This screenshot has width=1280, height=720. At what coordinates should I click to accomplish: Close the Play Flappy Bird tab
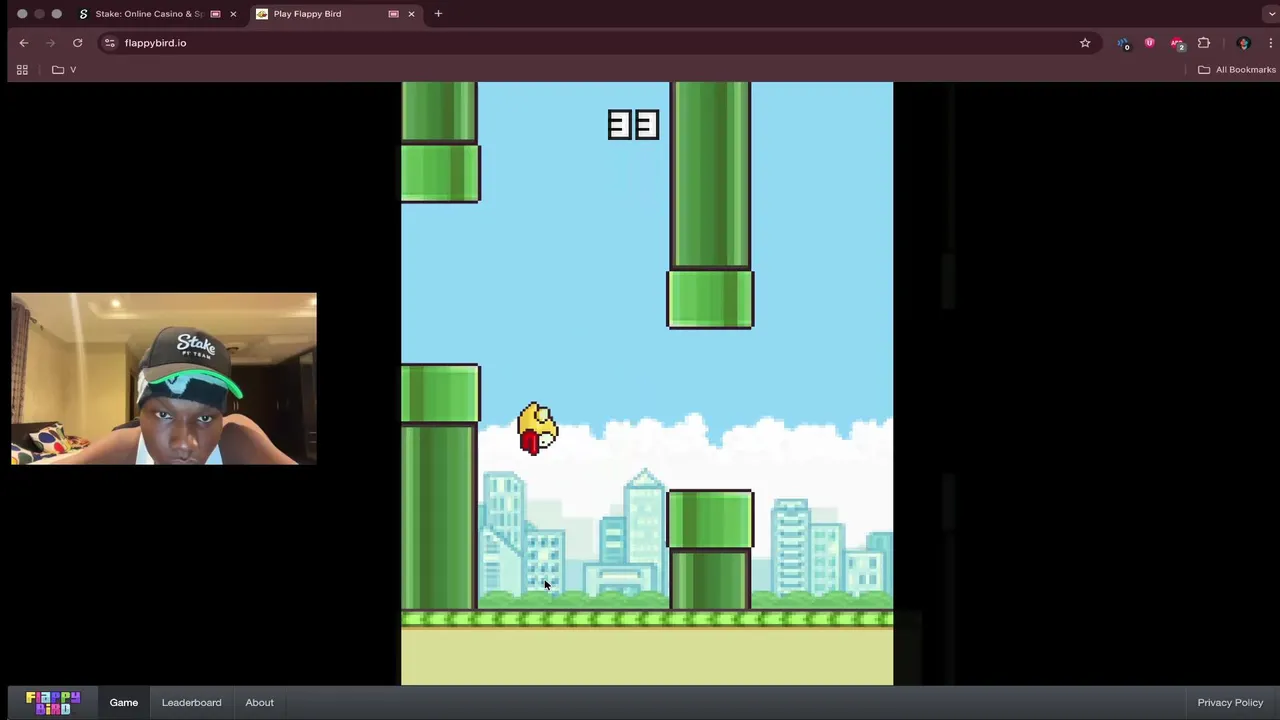coord(411,14)
